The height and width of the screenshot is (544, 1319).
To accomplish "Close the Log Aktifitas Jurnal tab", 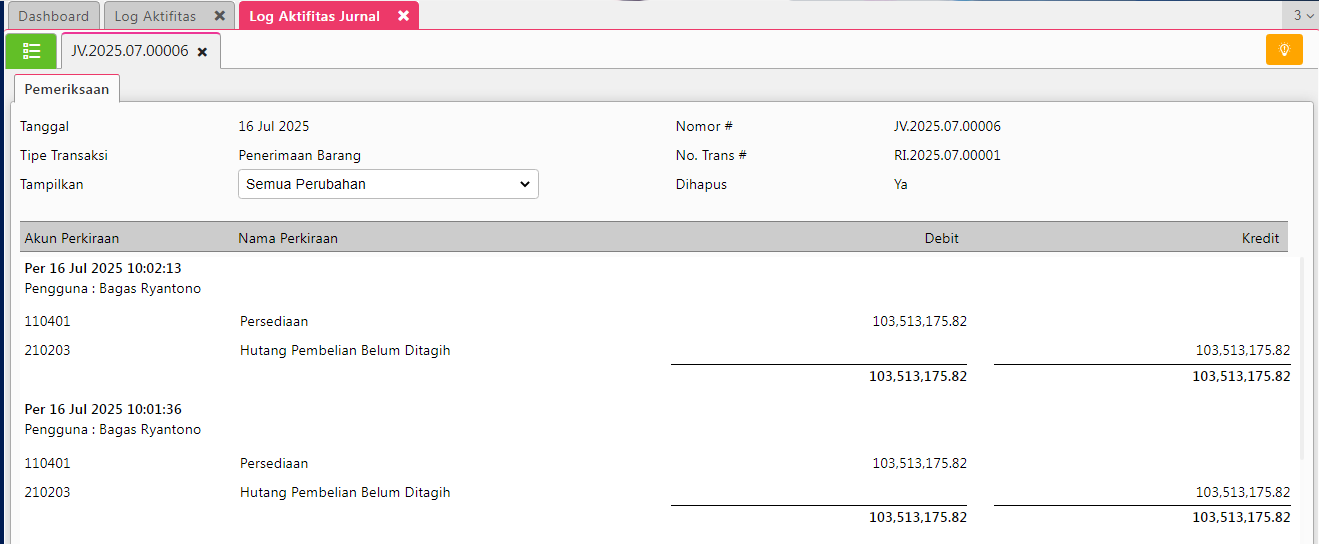I will tap(403, 16).
